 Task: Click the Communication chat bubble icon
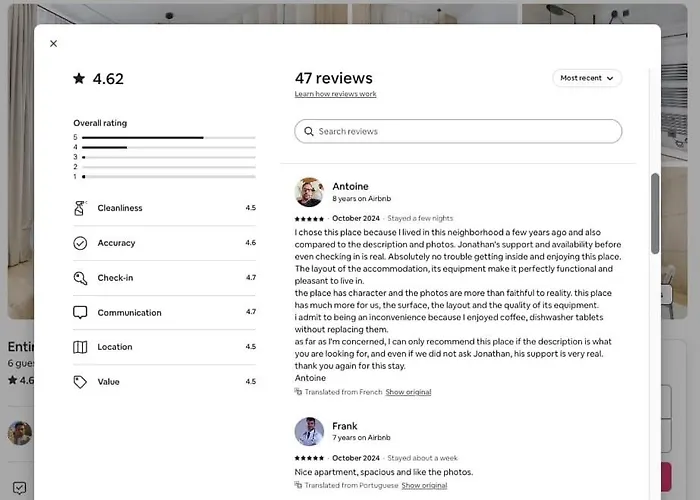(80, 312)
